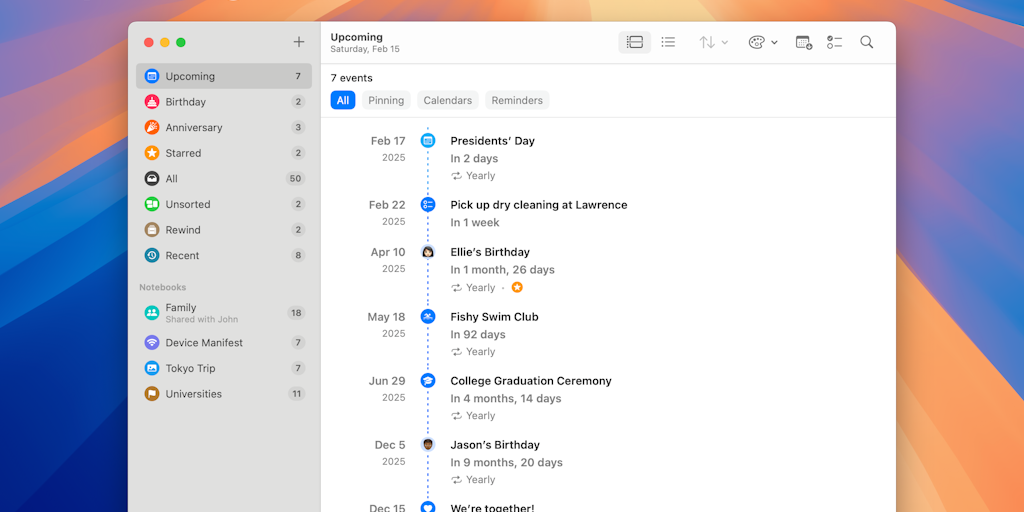Click Jason's avatar on the timeline
1024x512 pixels.
pyautogui.click(x=428, y=445)
